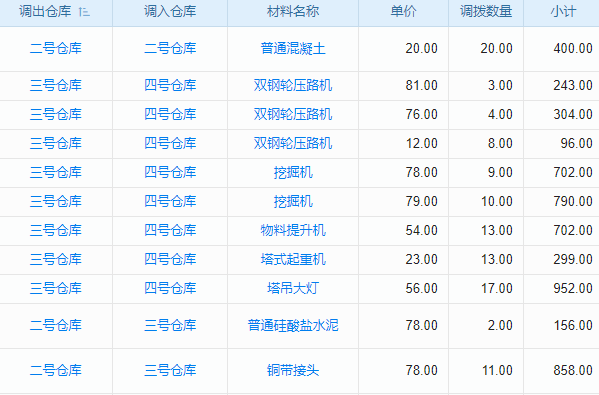
Task: Select the 2.00 quantity cell
Action: (500, 325)
